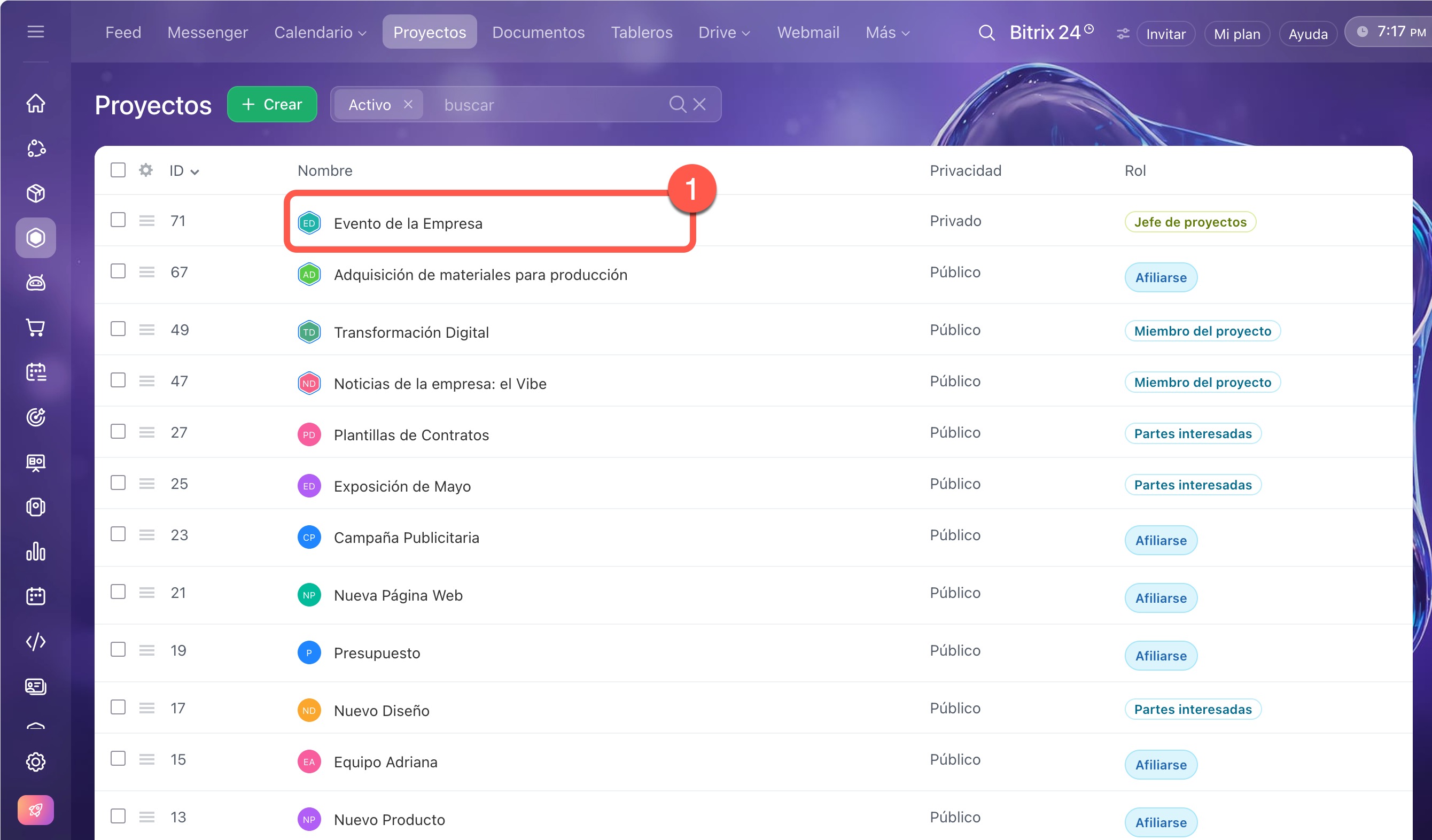The height and width of the screenshot is (840, 1432).
Task: Open the hamburger menu icon
Action: click(36, 32)
